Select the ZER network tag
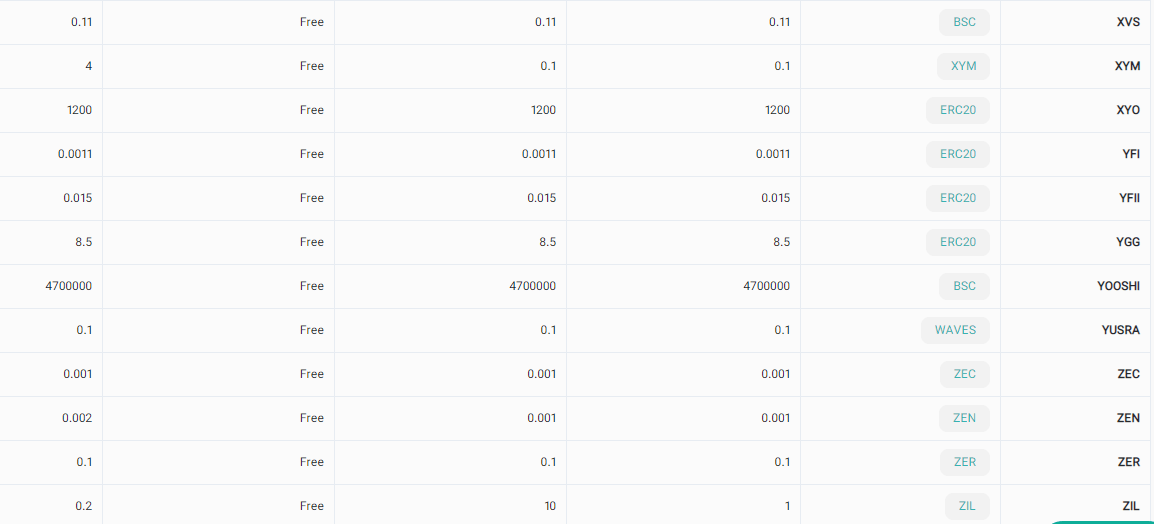1154x524 pixels. (964, 462)
